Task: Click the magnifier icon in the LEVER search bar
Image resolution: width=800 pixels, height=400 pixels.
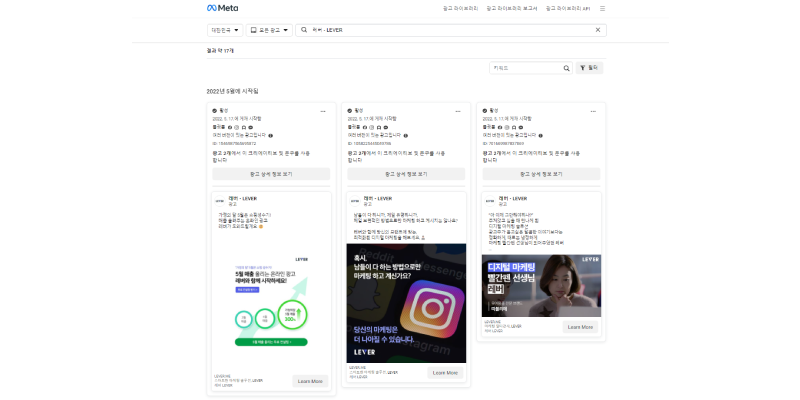Action: (304, 30)
